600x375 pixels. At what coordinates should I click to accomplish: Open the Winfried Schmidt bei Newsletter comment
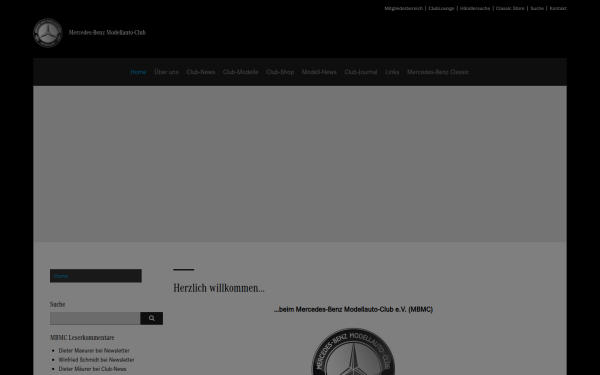coord(96,360)
